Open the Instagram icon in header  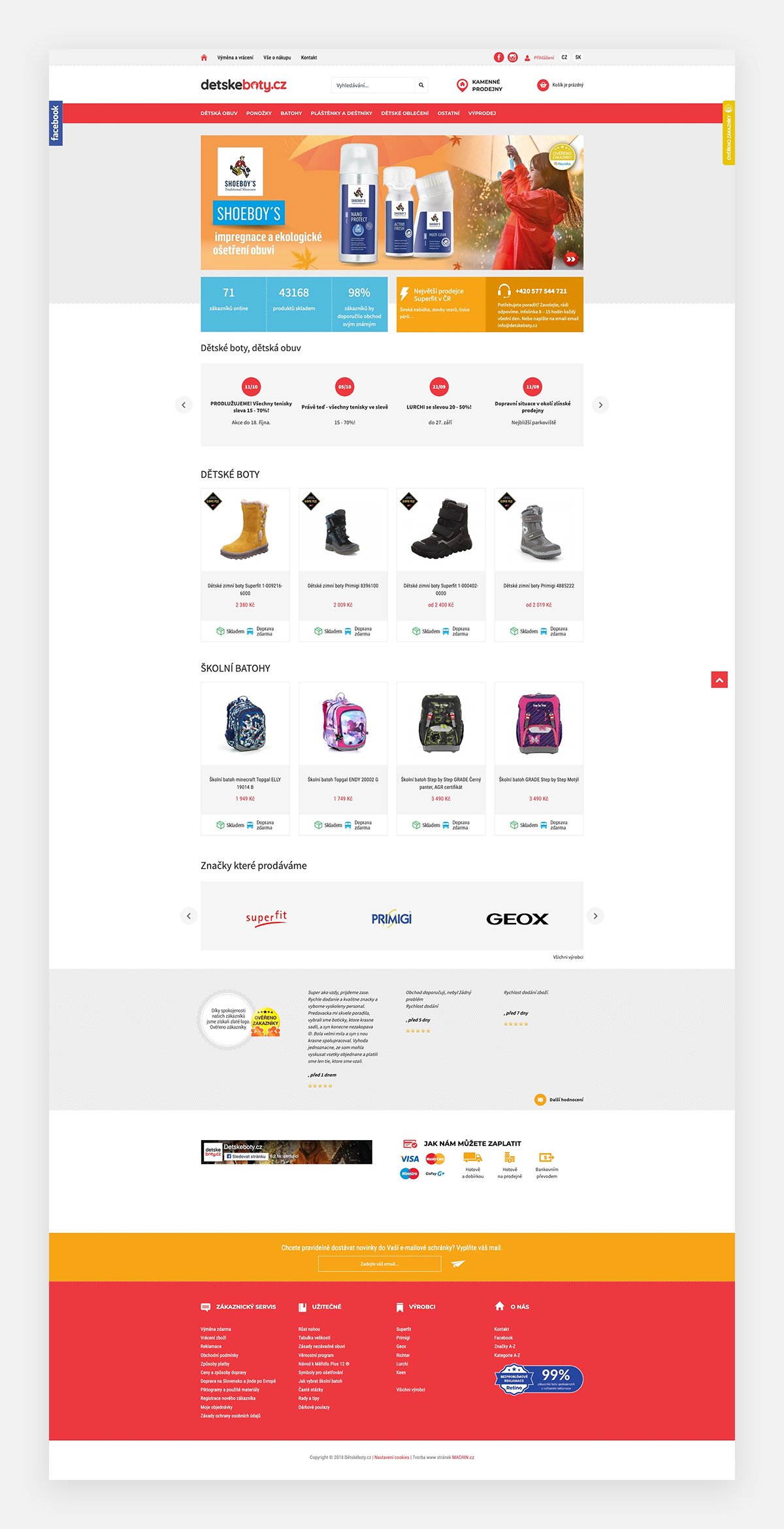(513, 58)
